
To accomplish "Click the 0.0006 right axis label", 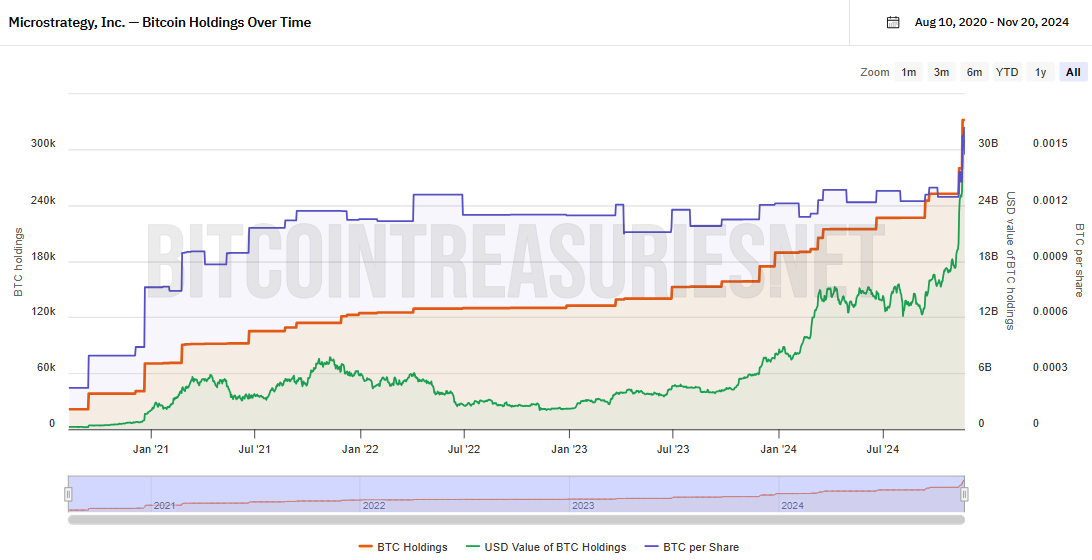I will pos(1050,311).
